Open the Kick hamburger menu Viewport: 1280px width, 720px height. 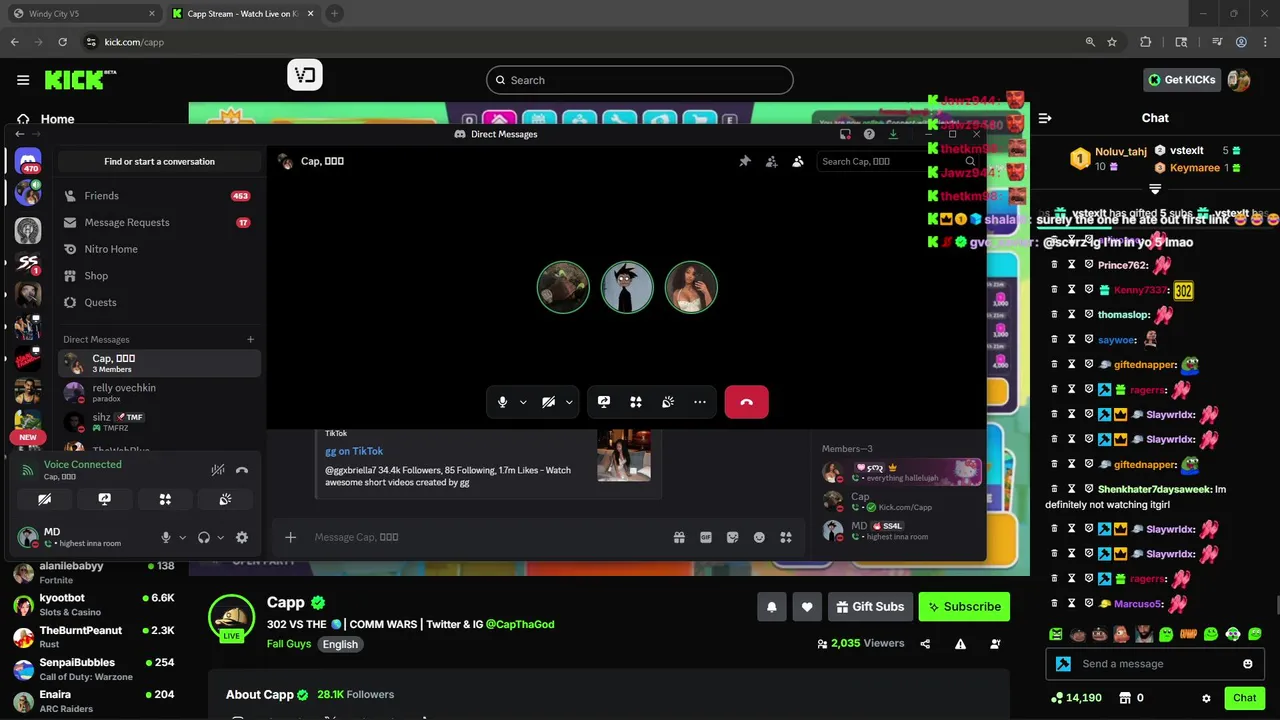point(23,80)
